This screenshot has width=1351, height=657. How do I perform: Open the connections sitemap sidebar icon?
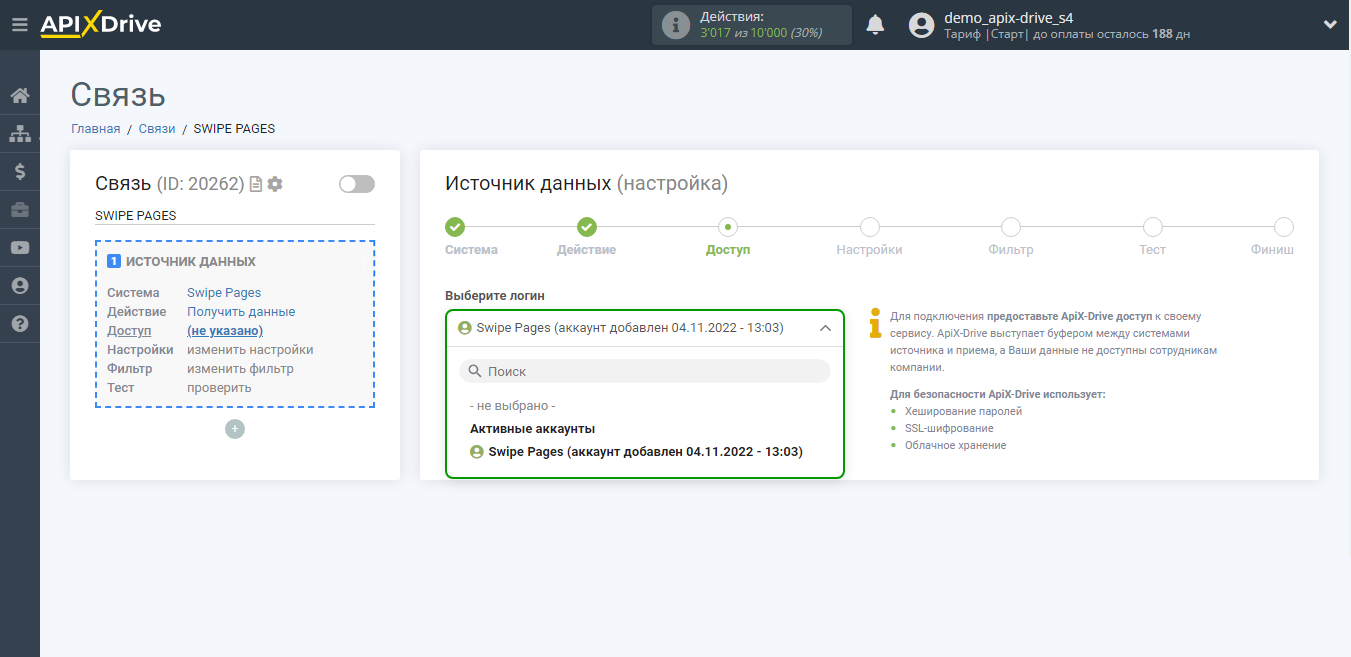coord(20,134)
